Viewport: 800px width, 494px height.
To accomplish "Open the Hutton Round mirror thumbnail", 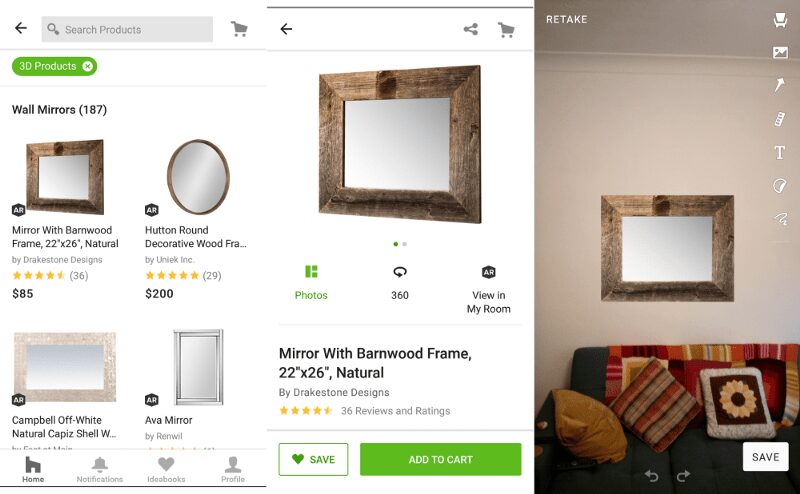I will [x=197, y=177].
